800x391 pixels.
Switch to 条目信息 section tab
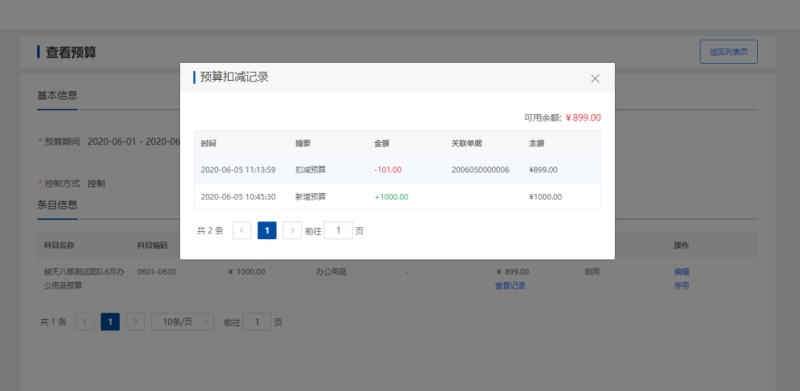(x=57, y=205)
